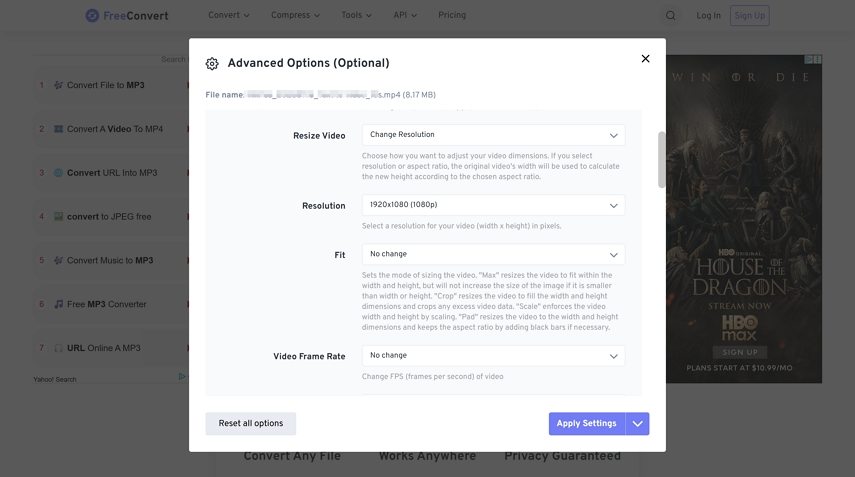
Task: Open Convert File to MP3 result
Action: (x=106, y=85)
